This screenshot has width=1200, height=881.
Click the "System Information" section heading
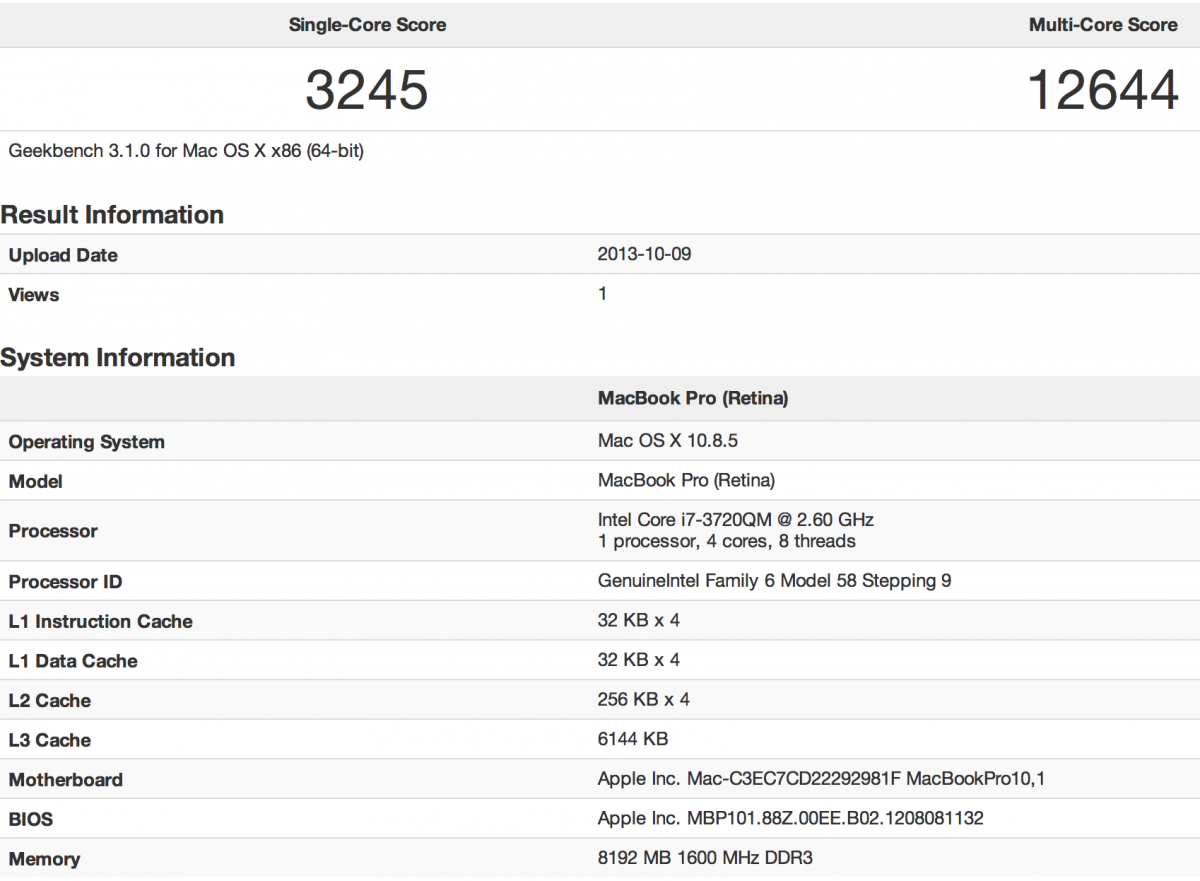[x=118, y=358]
